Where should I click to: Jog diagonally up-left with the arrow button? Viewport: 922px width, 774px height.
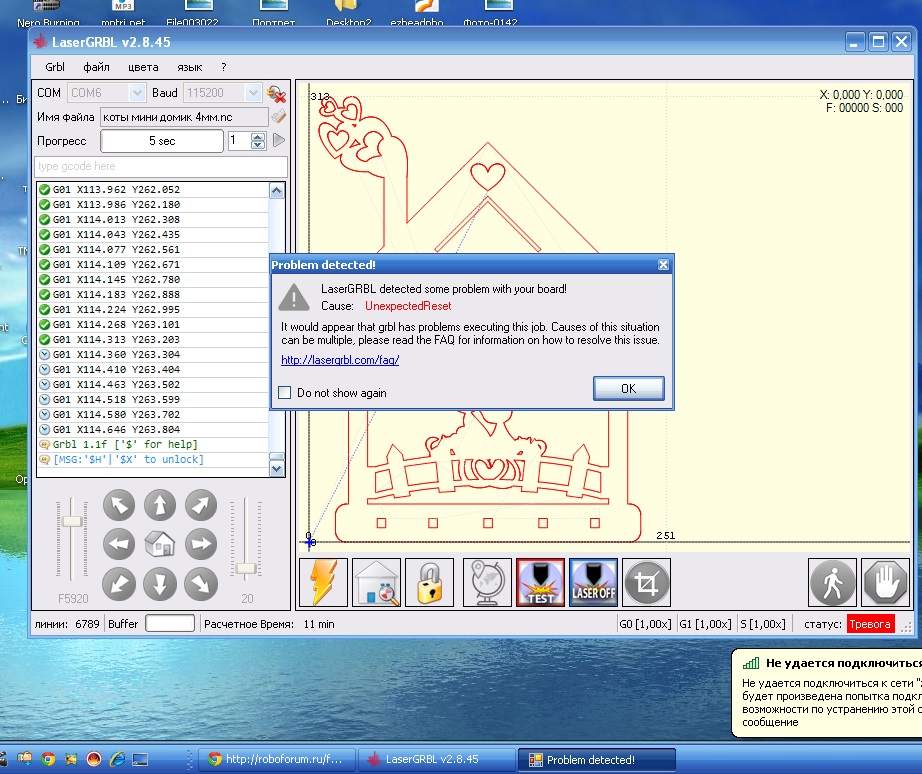click(x=119, y=505)
